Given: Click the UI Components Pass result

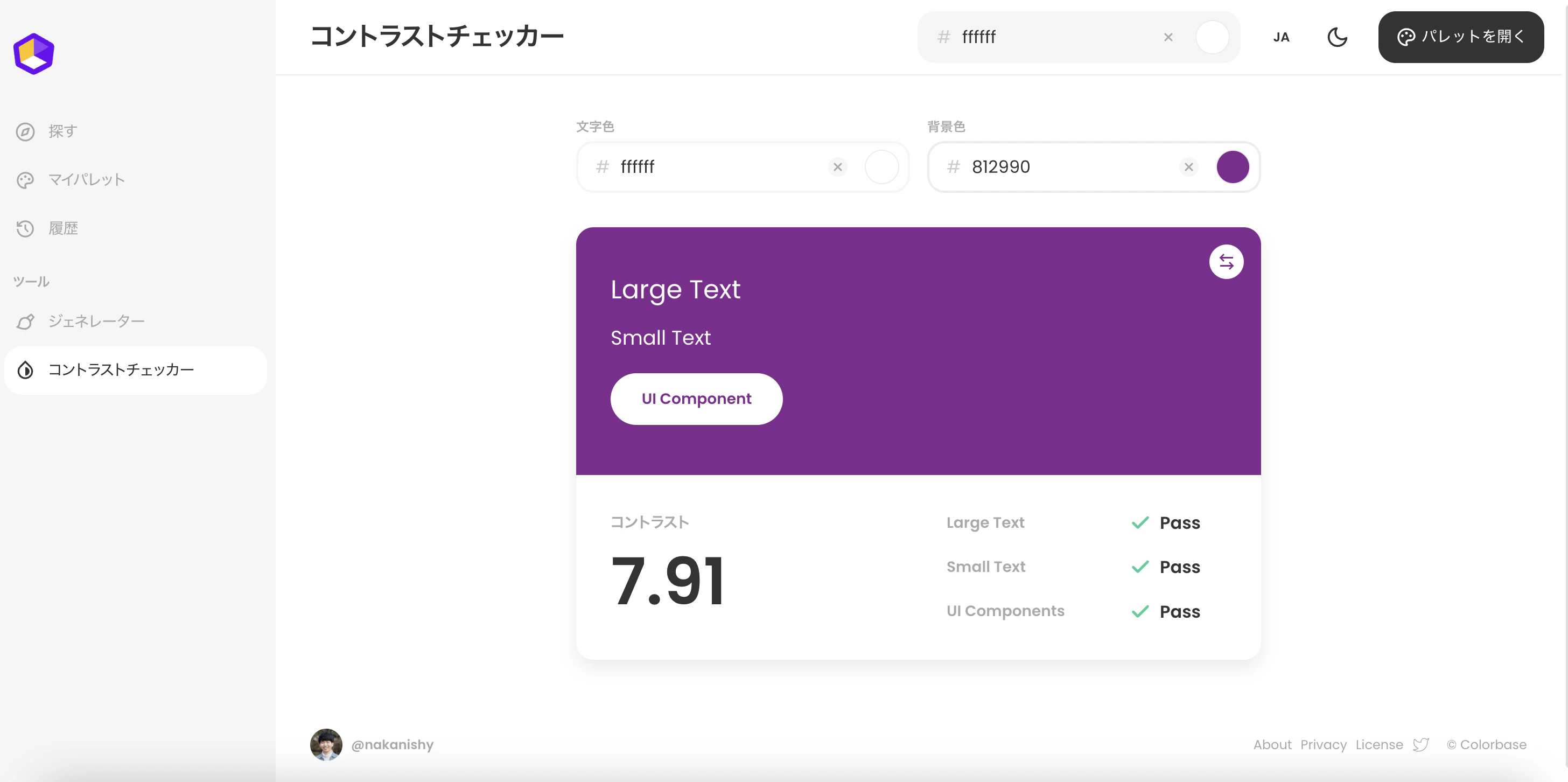Looking at the screenshot, I should (1165, 611).
